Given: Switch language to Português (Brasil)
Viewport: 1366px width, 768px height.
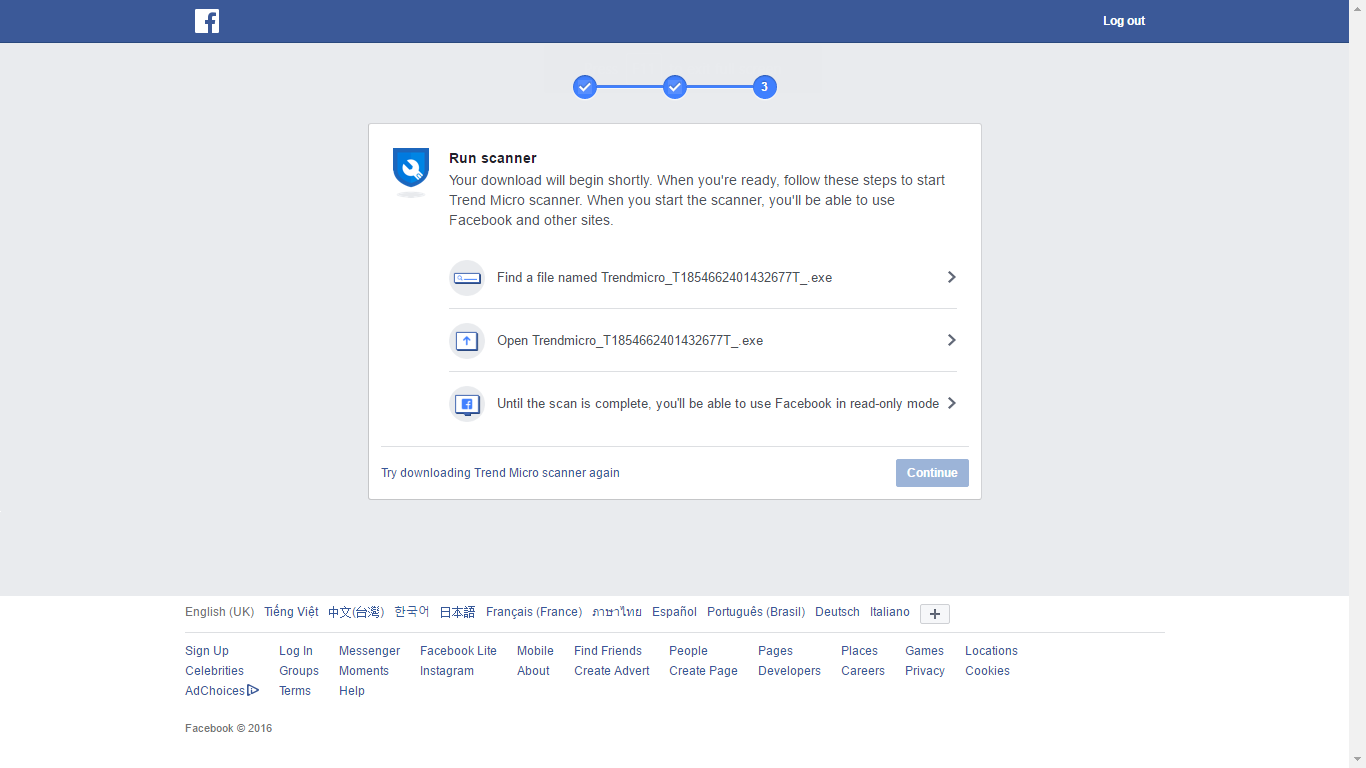Looking at the screenshot, I should click(756, 612).
